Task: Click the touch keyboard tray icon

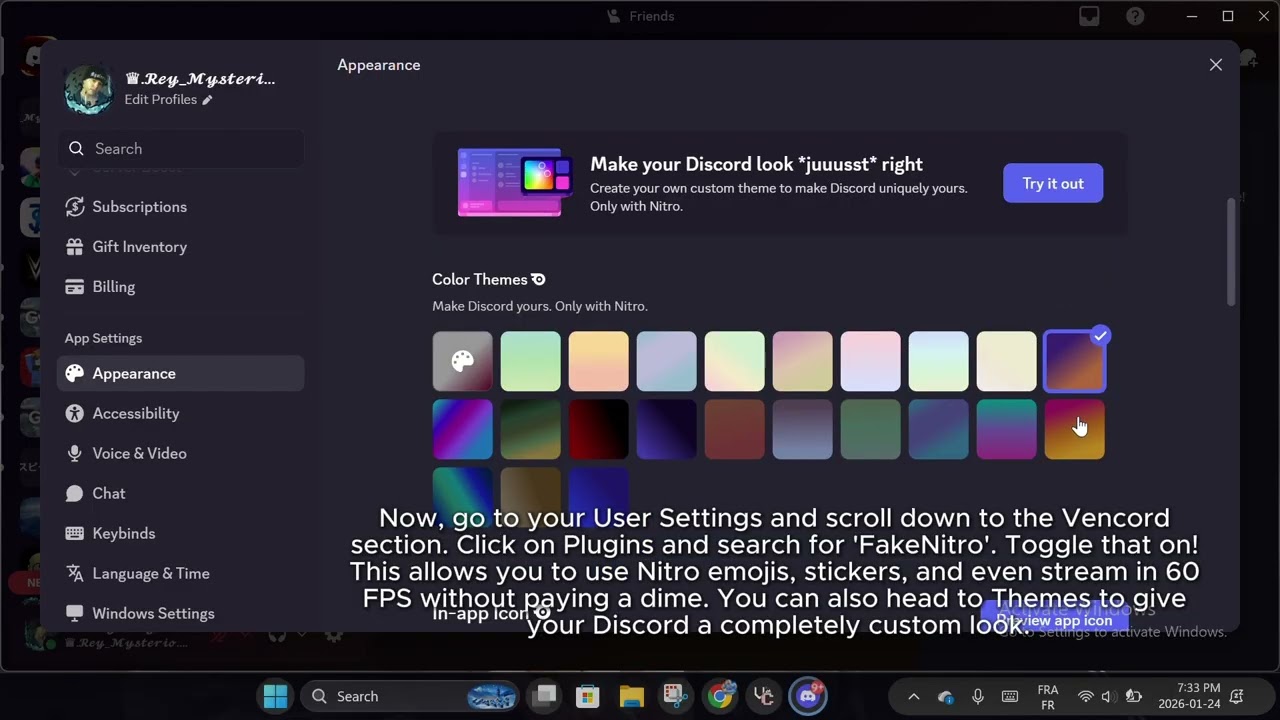Action: 1010,697
